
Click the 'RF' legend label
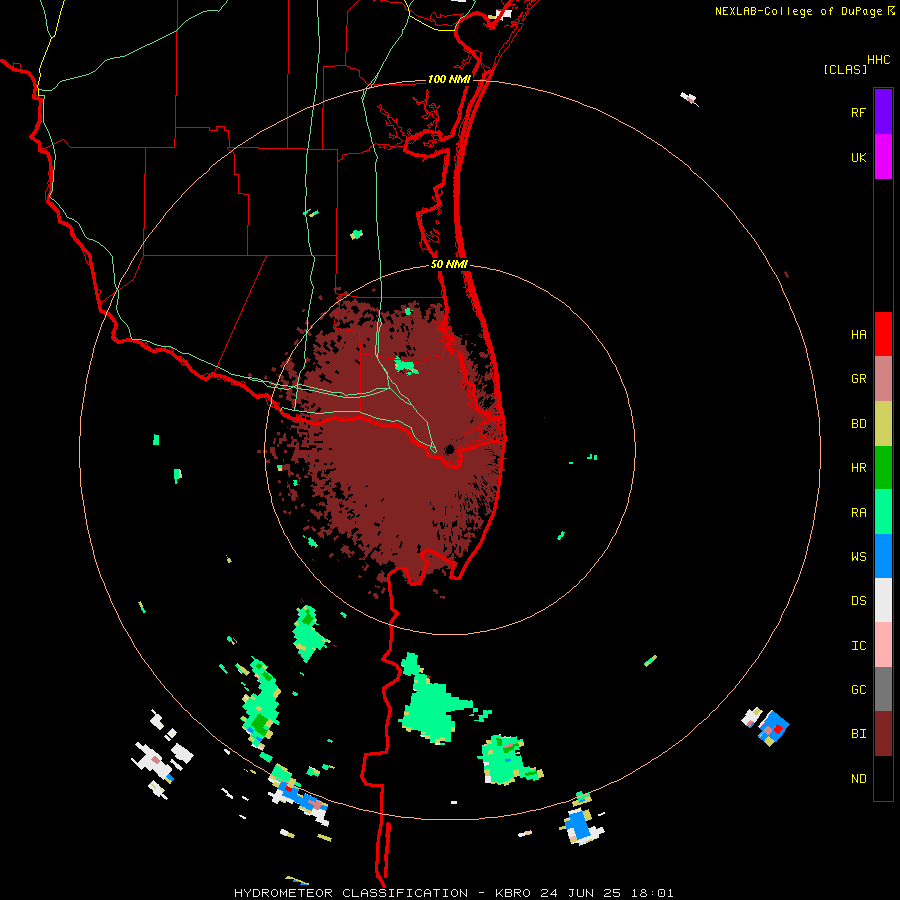pyautogui.click(x=858, y=112)
